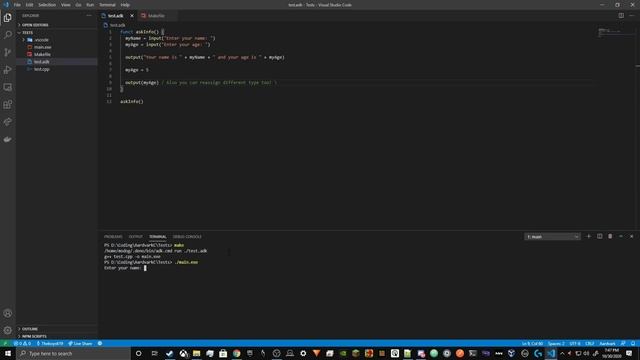Click the Windows Start button
The width and height of the screenshot is (640, 360).
(8, 353)
